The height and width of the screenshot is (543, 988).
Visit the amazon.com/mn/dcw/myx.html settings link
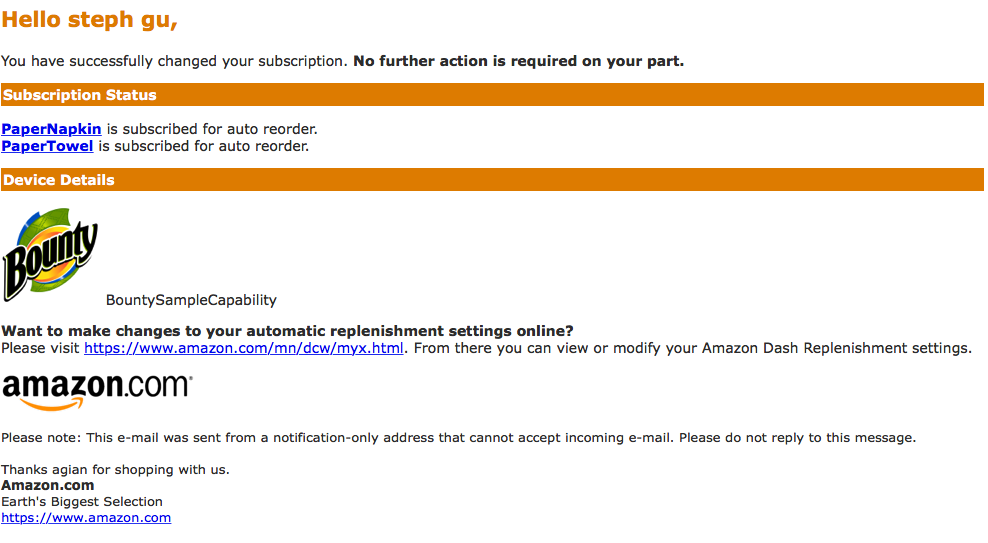(243, 348)
